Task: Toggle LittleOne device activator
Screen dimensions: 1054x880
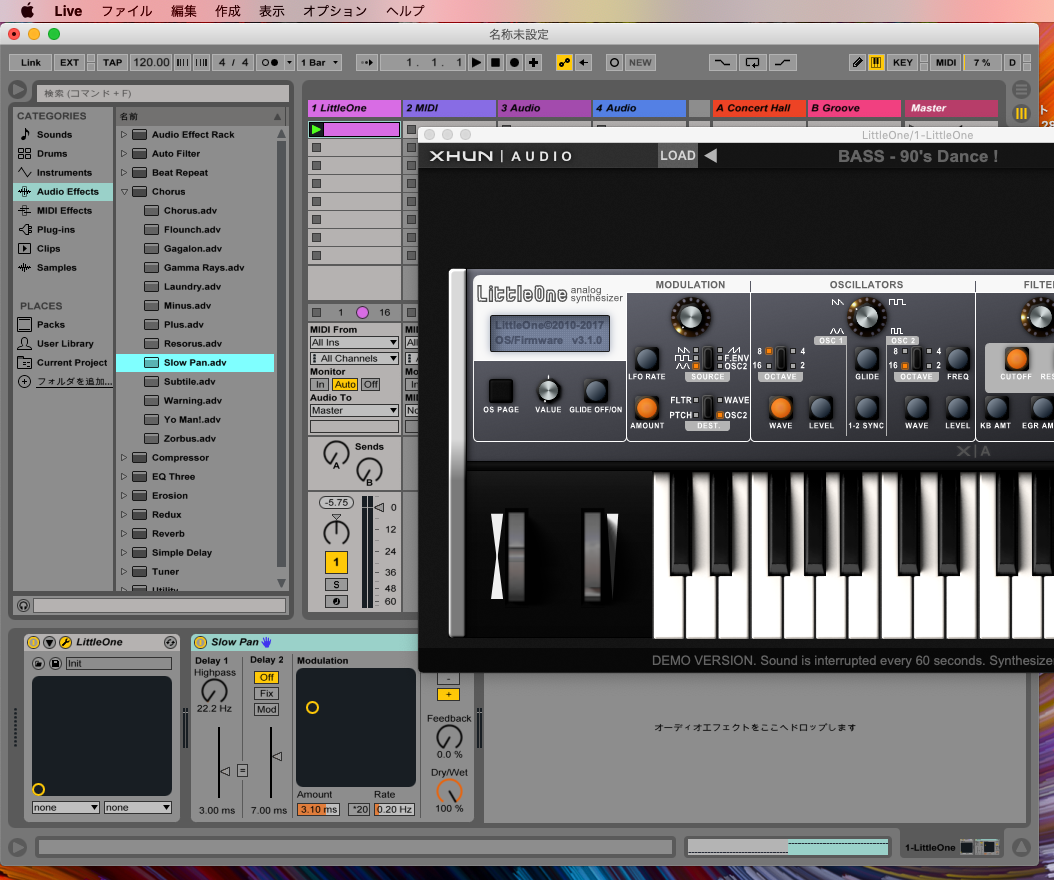Action: [x=33, y=643]
